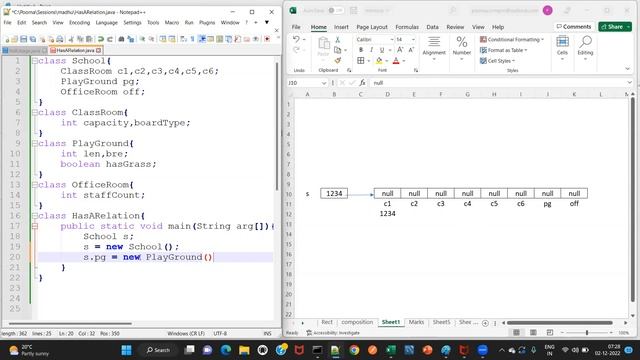The height and width of the screenshot is (360, 640).
Task: Click the Cut scissors icon in Notepad++ toolbar
Action: (x=71, y=39)
